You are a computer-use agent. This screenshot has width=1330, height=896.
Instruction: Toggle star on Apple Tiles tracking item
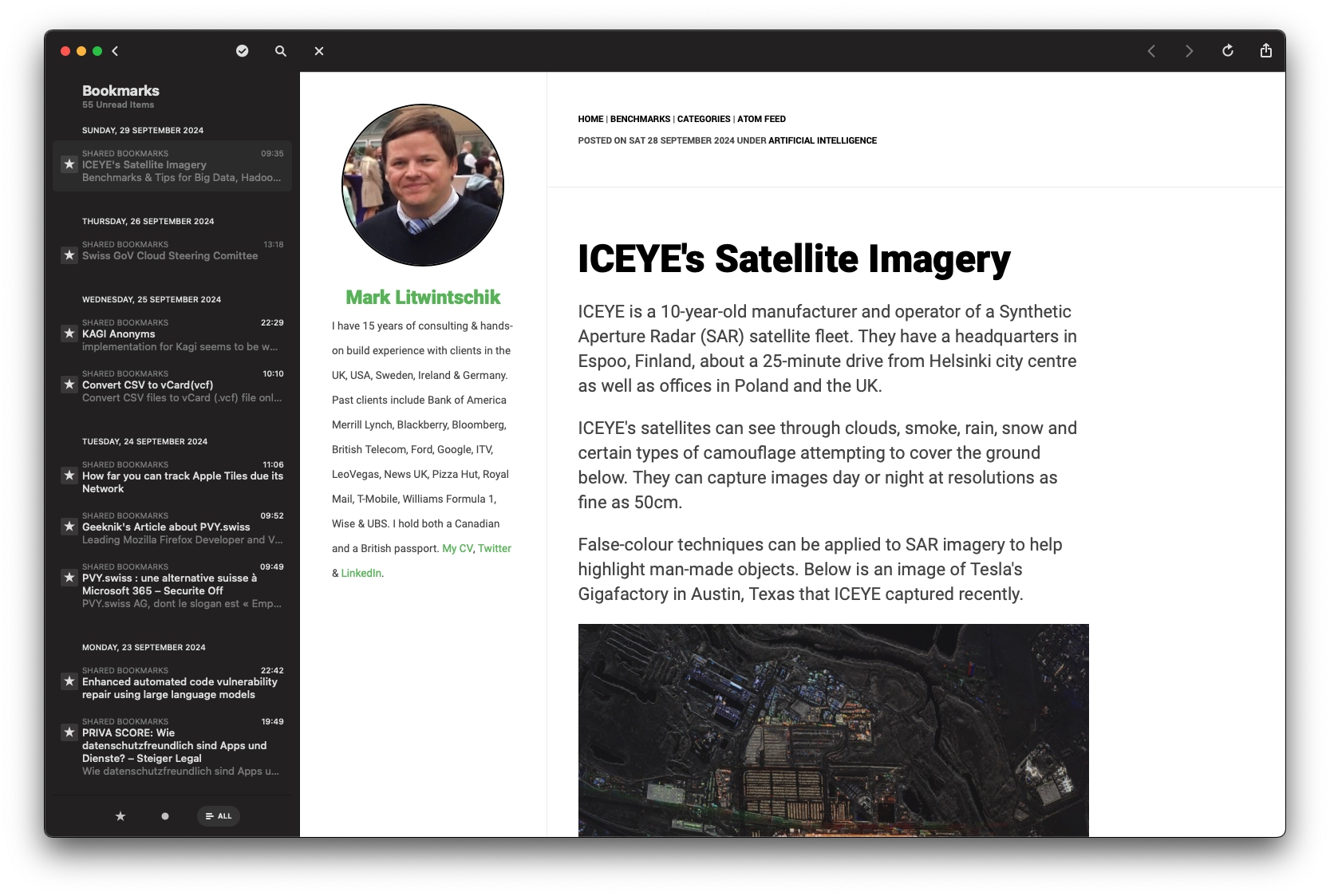69,476
